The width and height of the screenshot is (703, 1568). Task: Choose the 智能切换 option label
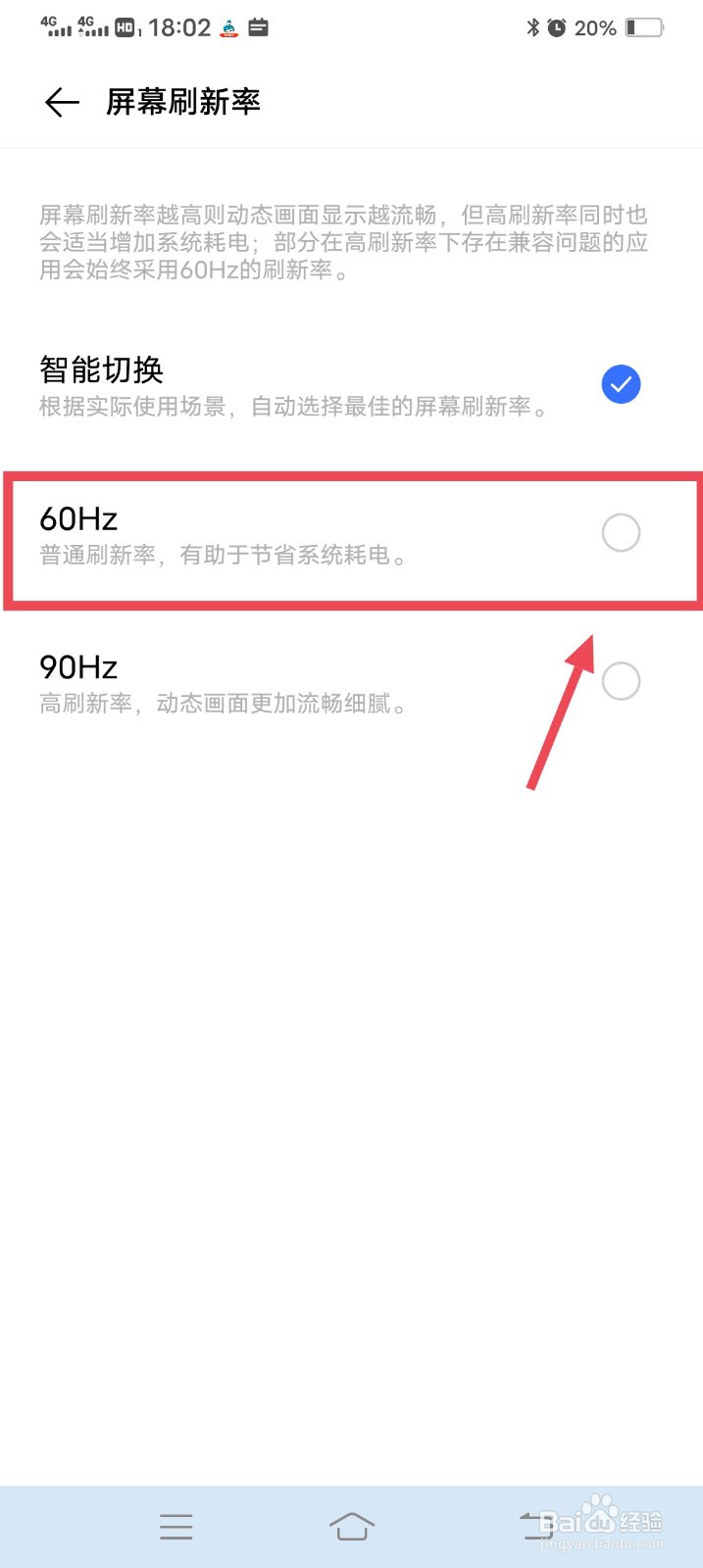101,369
